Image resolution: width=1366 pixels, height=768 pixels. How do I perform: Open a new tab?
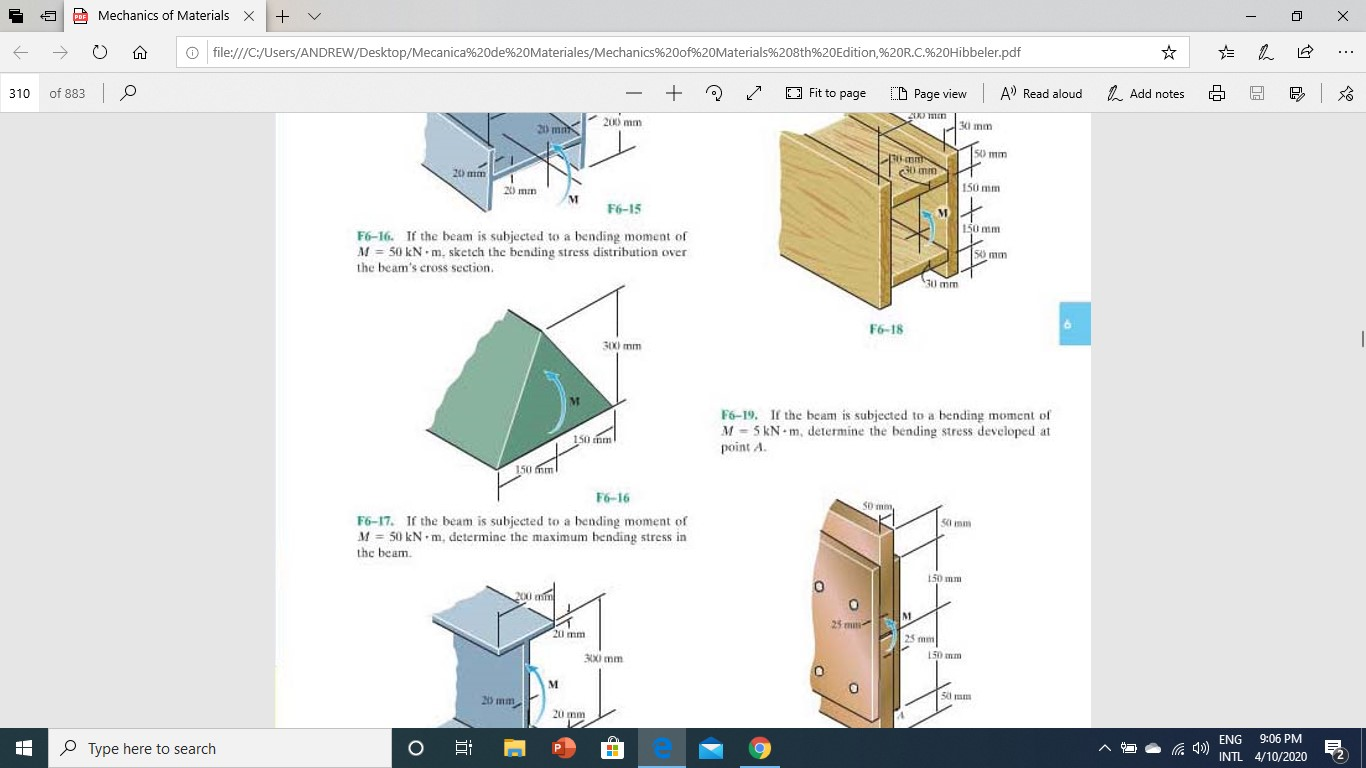281,16
